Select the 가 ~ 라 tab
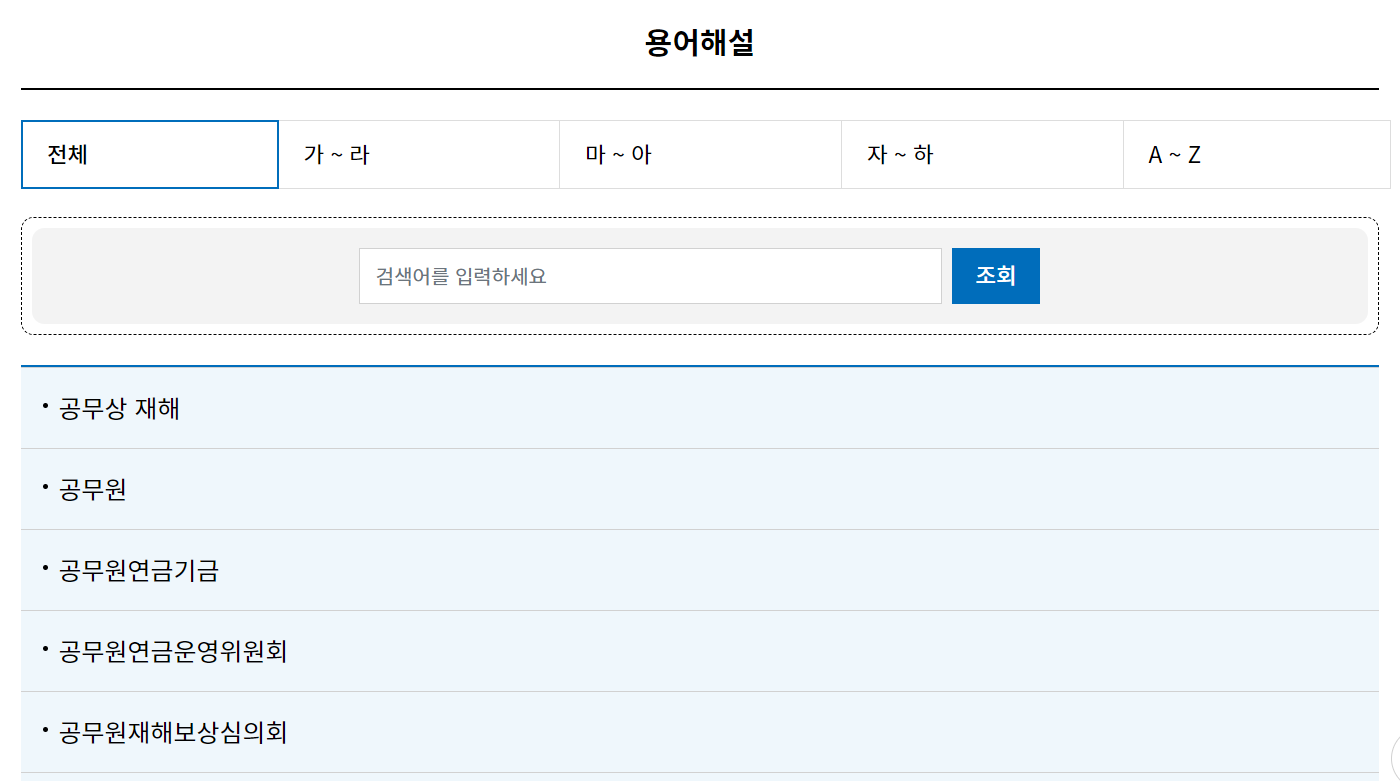The height and width of the screenshot is (781, 1400). click(x=418, y=154)
